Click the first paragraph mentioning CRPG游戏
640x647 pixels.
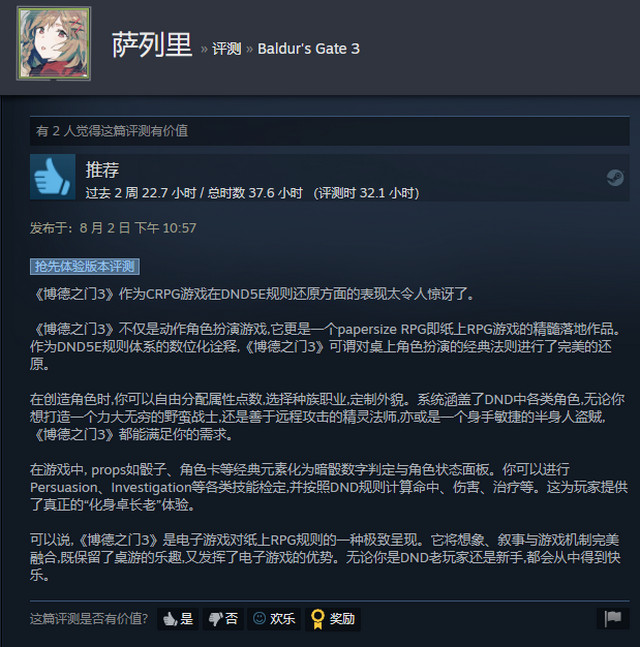click(253, 294)
